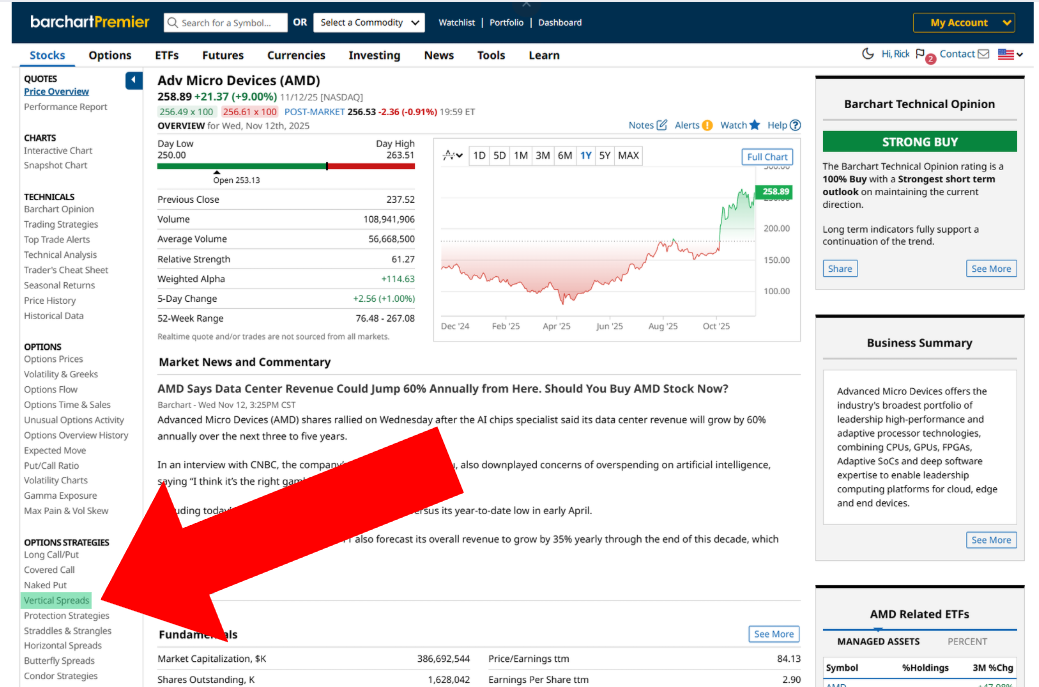Switch to PERCENT tab in Related ETFs

tap(967, 641)
